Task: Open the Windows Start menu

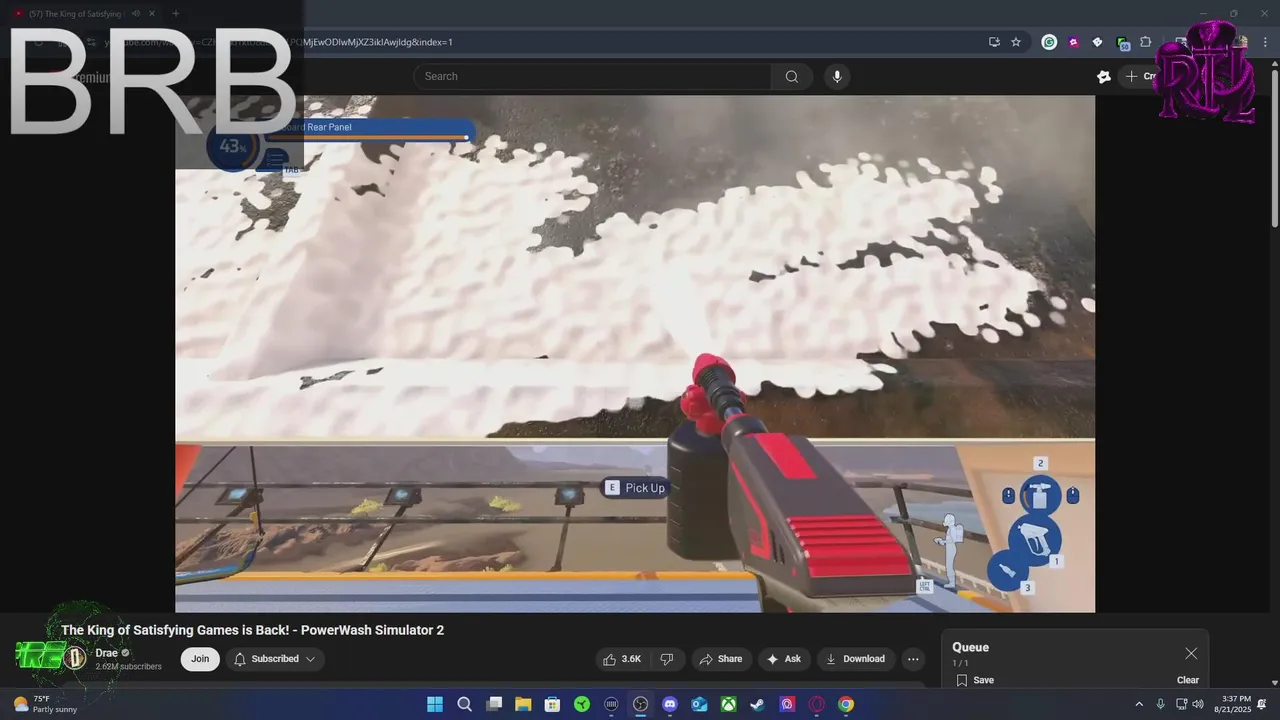Action: click(435, 704)
